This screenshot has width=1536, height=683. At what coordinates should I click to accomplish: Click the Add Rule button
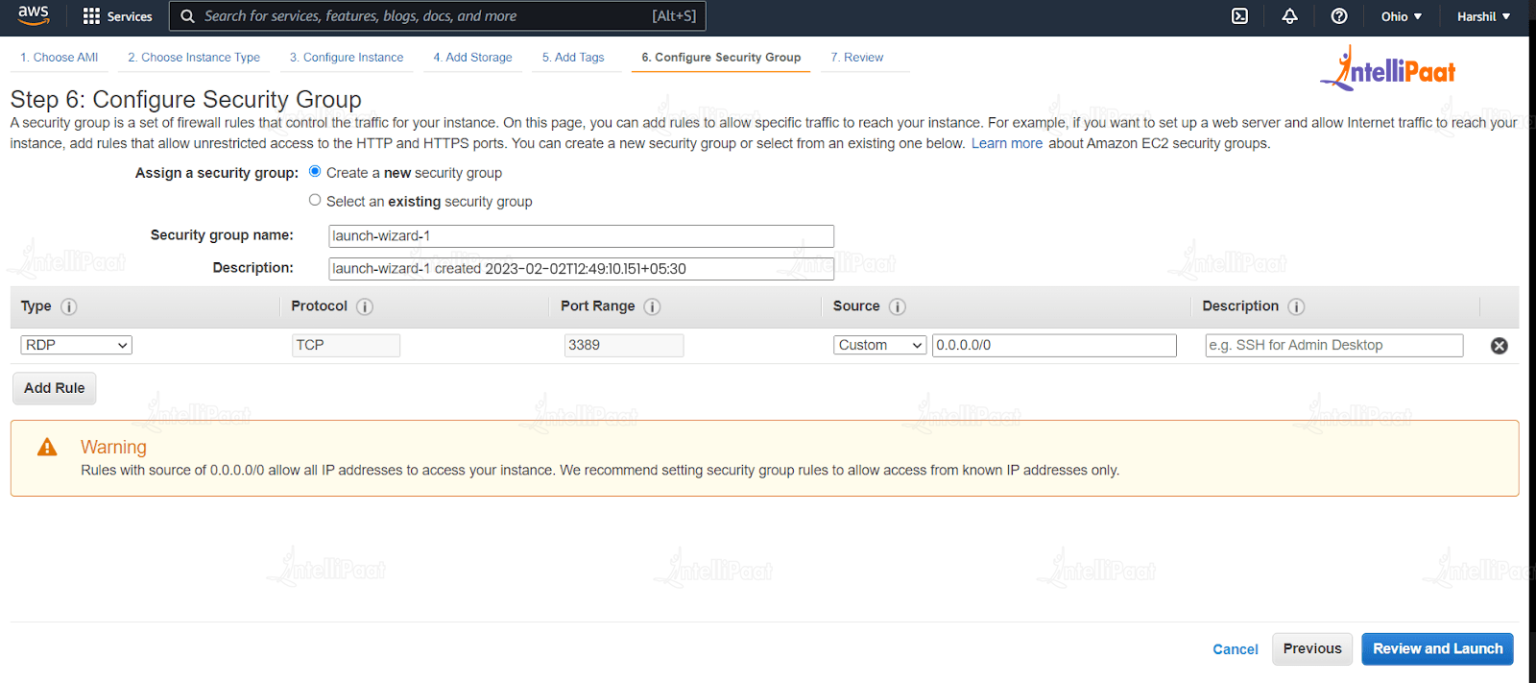pos(53,388)
